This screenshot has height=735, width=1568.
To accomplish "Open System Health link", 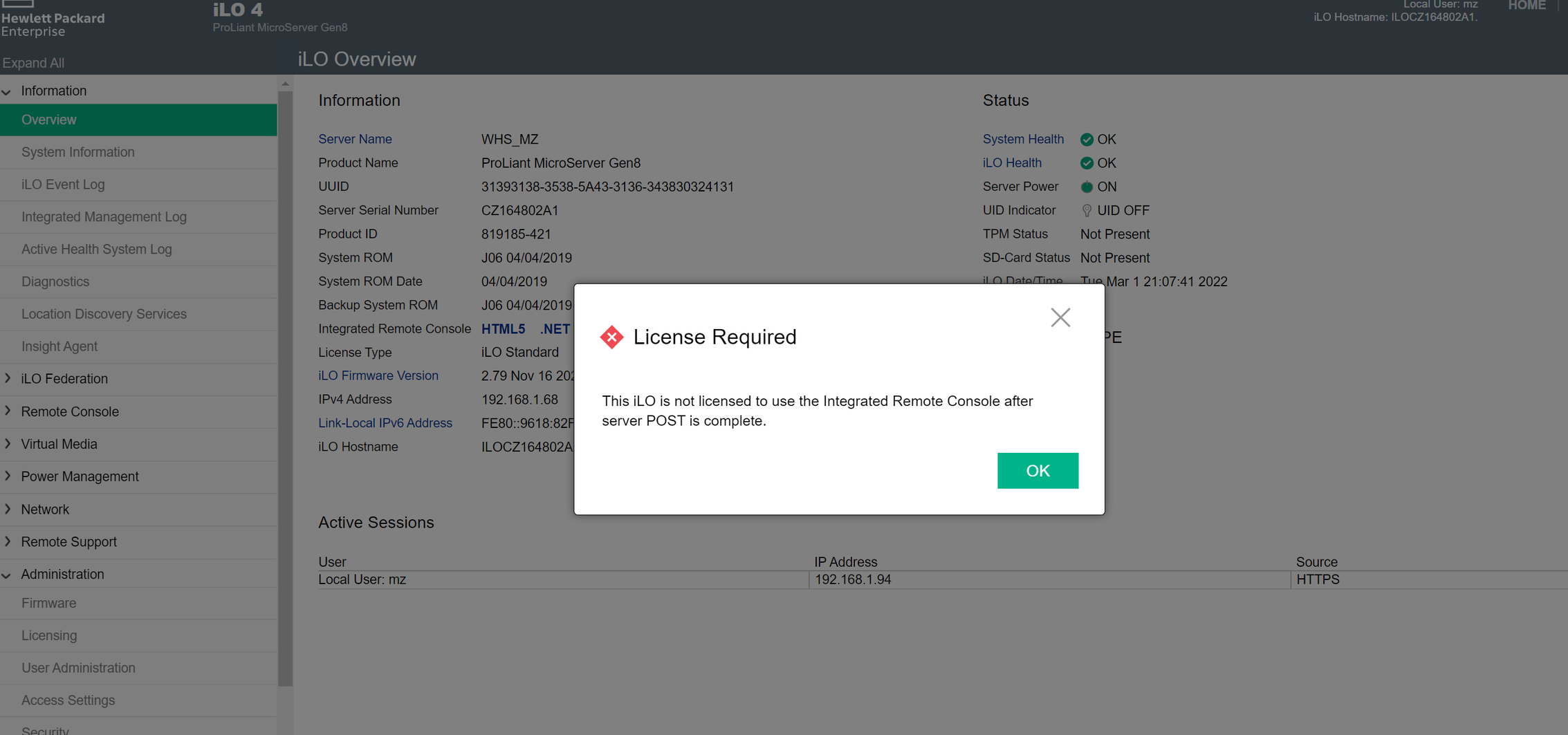I will (1023, 139).
